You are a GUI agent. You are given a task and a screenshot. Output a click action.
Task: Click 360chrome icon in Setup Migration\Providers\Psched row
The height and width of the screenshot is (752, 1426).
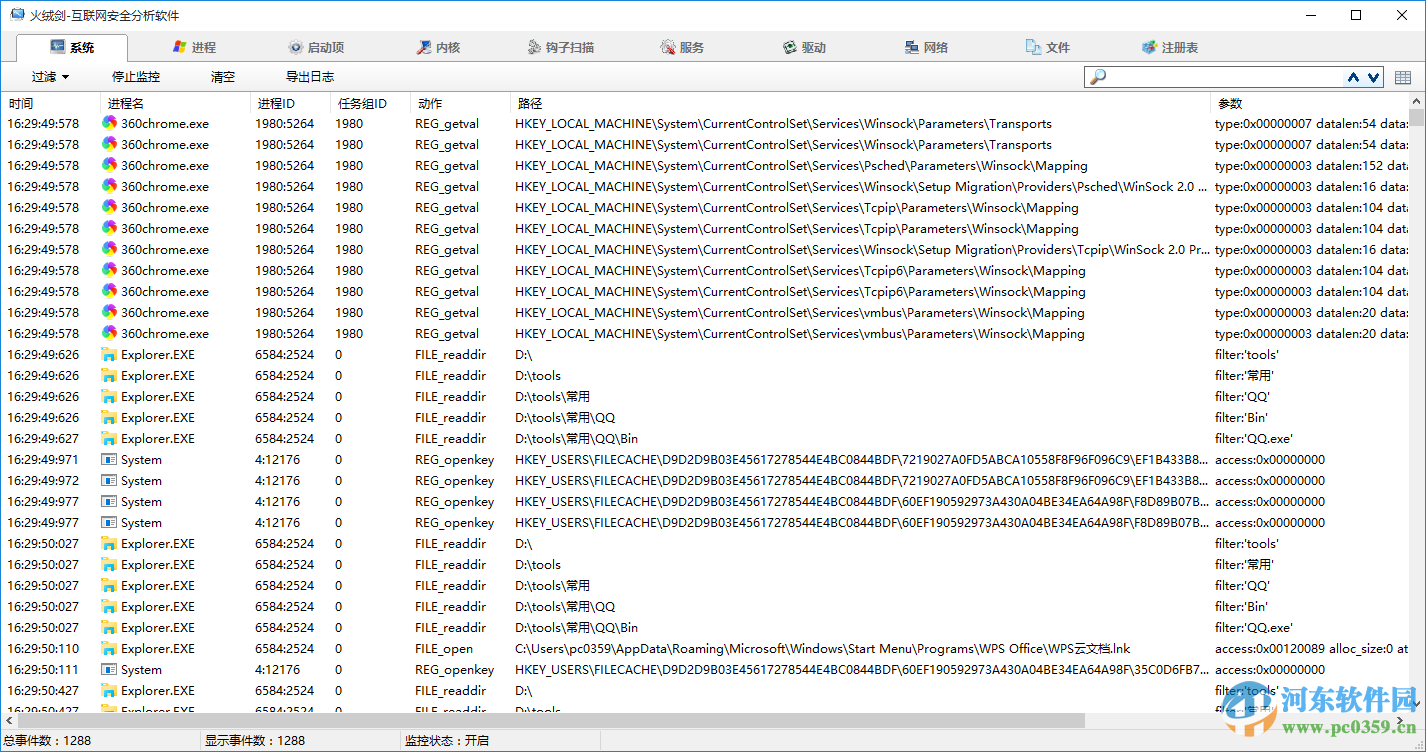point(109,186)
